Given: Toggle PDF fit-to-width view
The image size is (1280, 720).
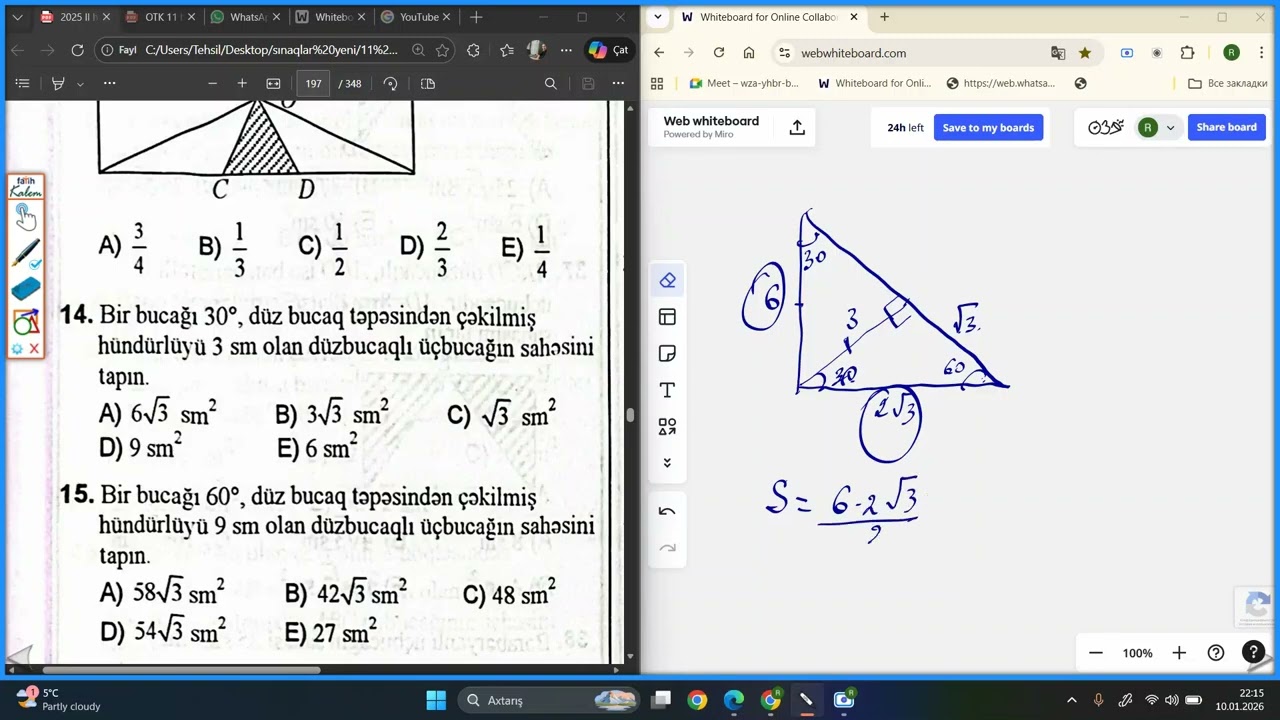Looking at the screenshot, I should tap(273, 84).
